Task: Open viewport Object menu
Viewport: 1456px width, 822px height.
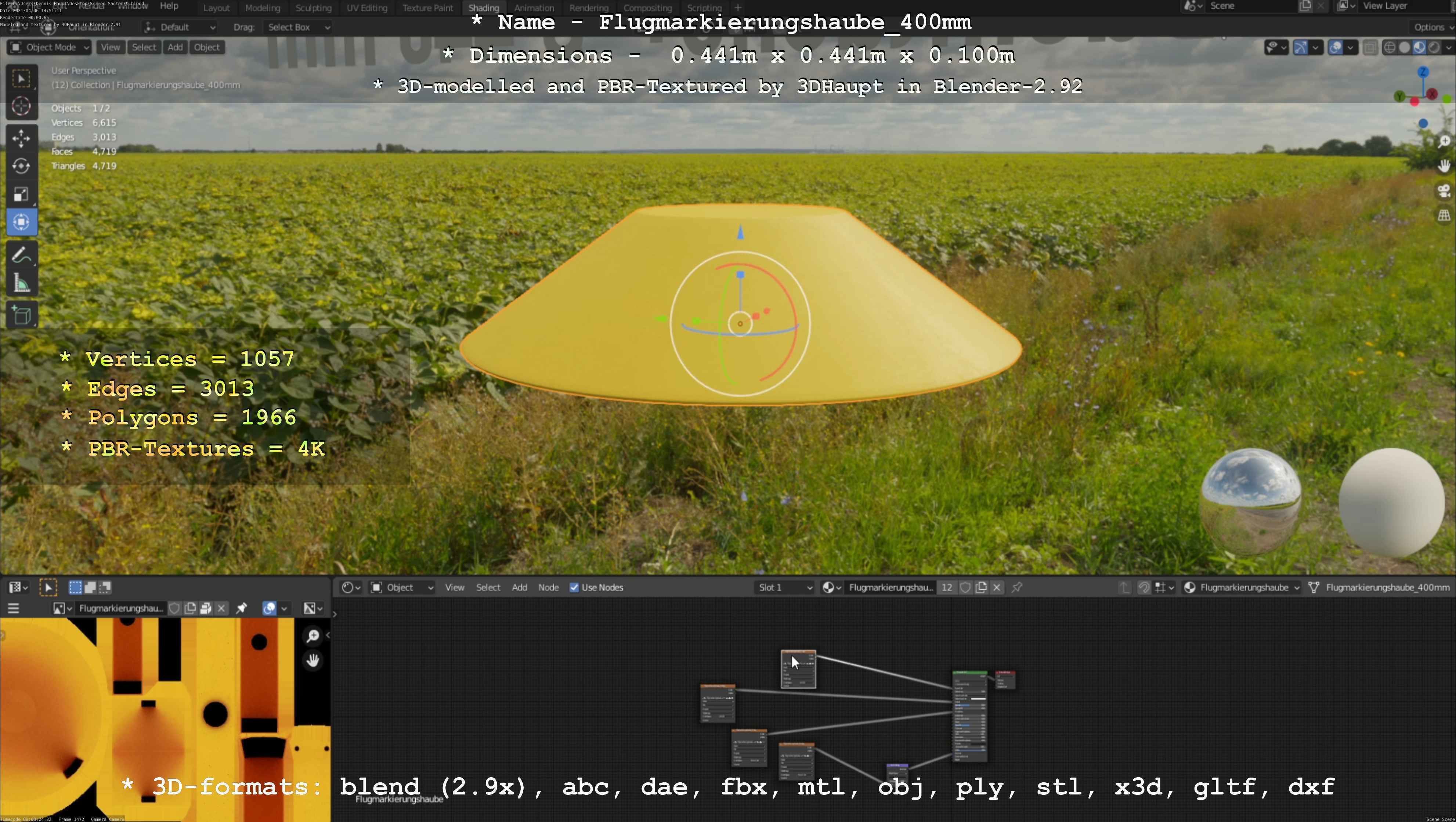Action: click(x=207, y=47)
